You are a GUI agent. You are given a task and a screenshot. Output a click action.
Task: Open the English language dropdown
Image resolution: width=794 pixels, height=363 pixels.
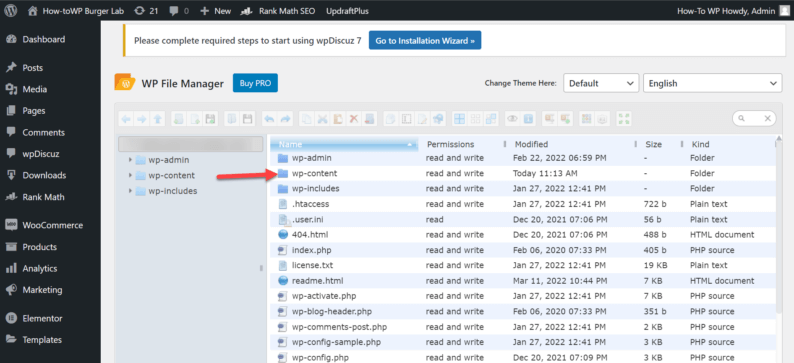pos(712,84)
